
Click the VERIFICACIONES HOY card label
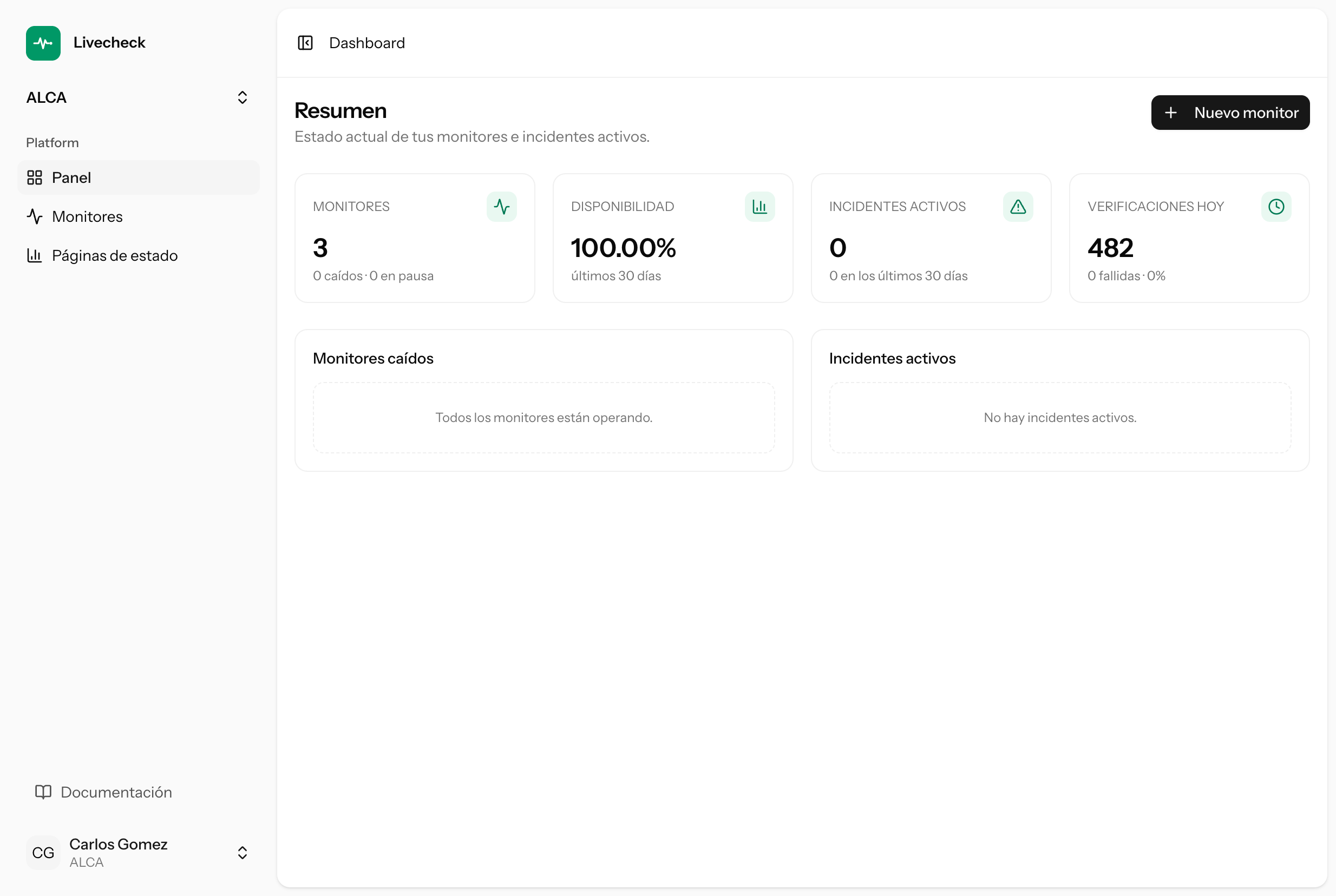coord(1155,206)
